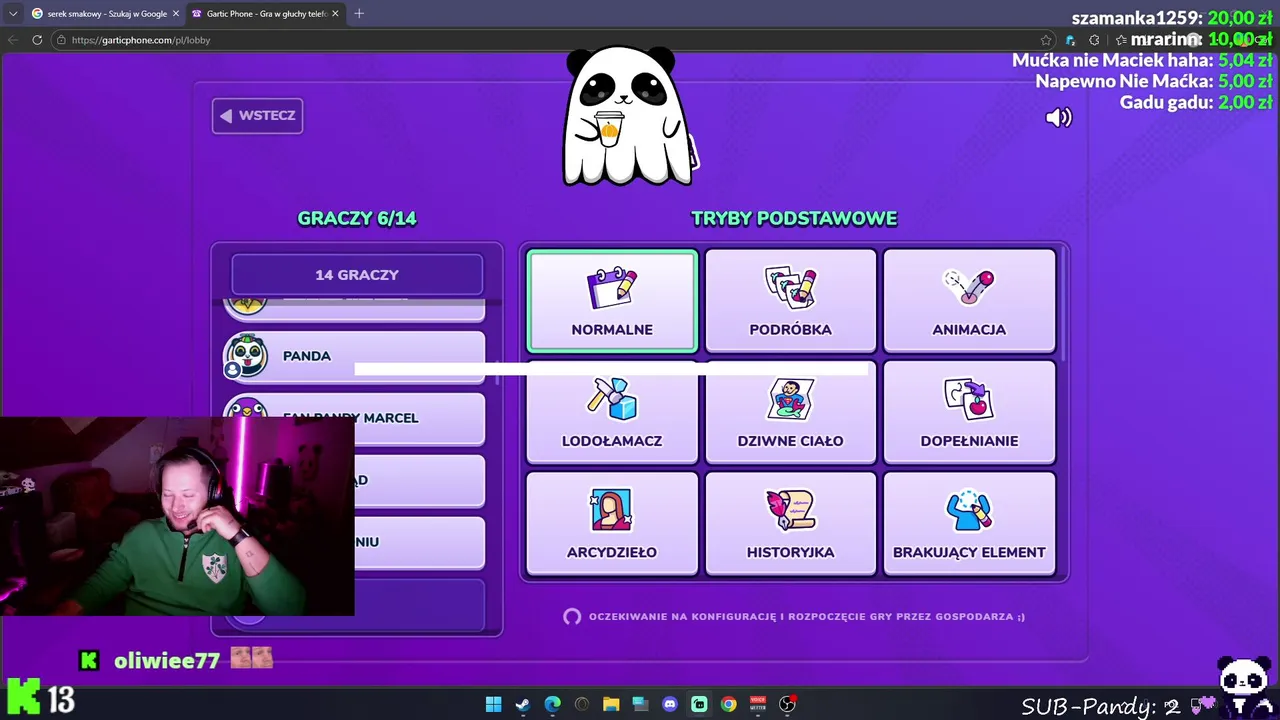Launch Microsoft Edge from the taskbar
This screenshot has height=720, width=1280.
point(552,704)
